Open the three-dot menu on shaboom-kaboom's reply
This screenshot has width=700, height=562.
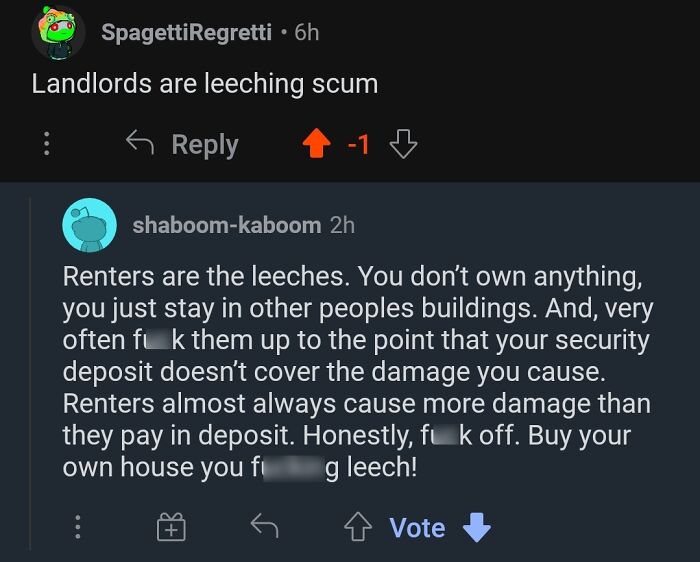pos(79,527)
